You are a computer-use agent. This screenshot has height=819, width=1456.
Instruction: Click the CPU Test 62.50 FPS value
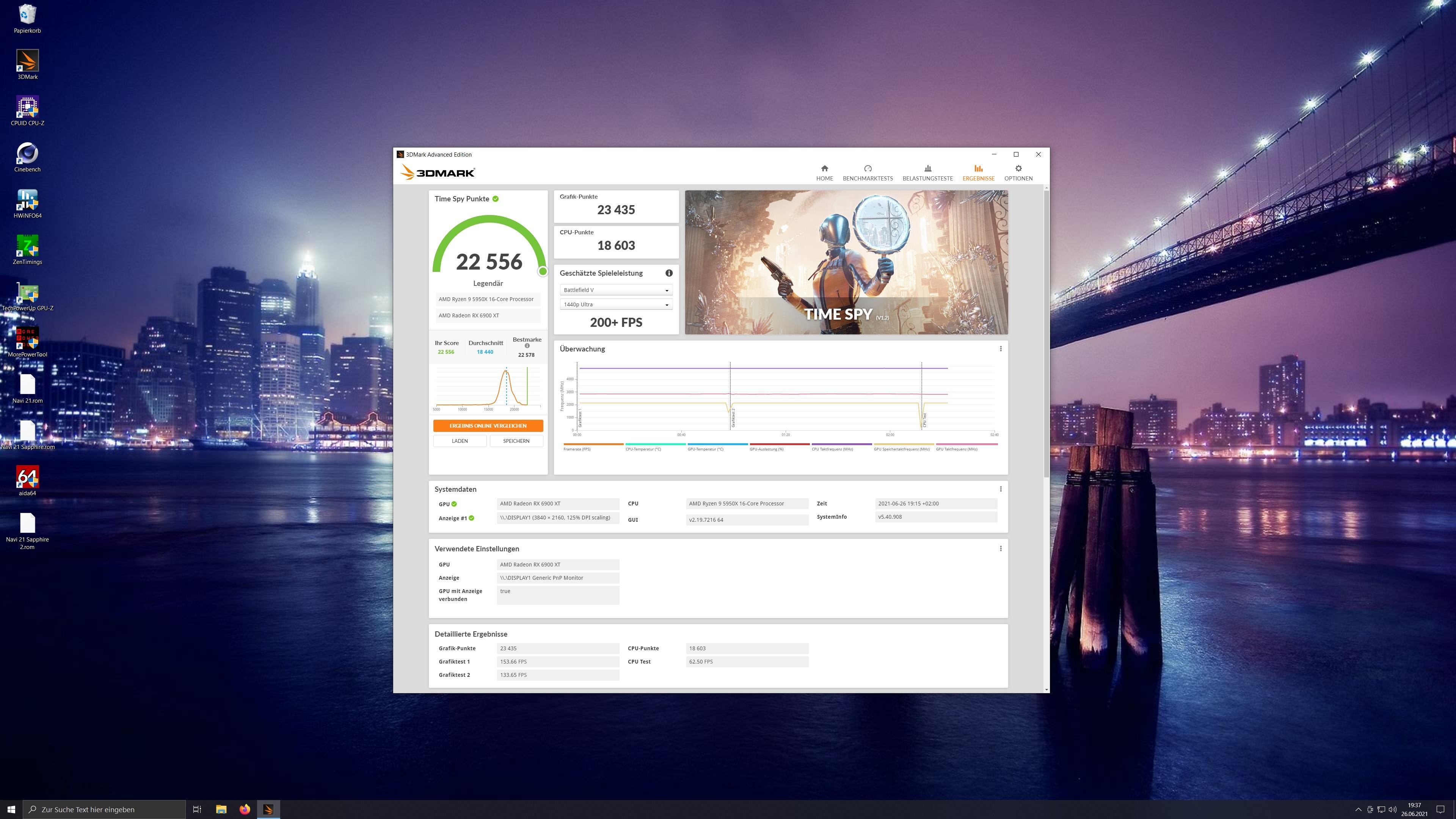(x=747, y=661)
